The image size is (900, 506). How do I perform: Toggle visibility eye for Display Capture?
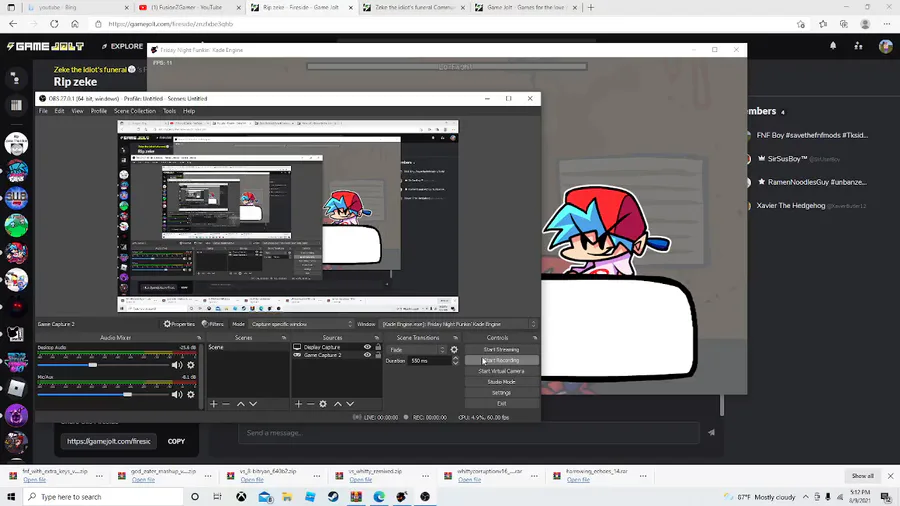tap(367, 347)
